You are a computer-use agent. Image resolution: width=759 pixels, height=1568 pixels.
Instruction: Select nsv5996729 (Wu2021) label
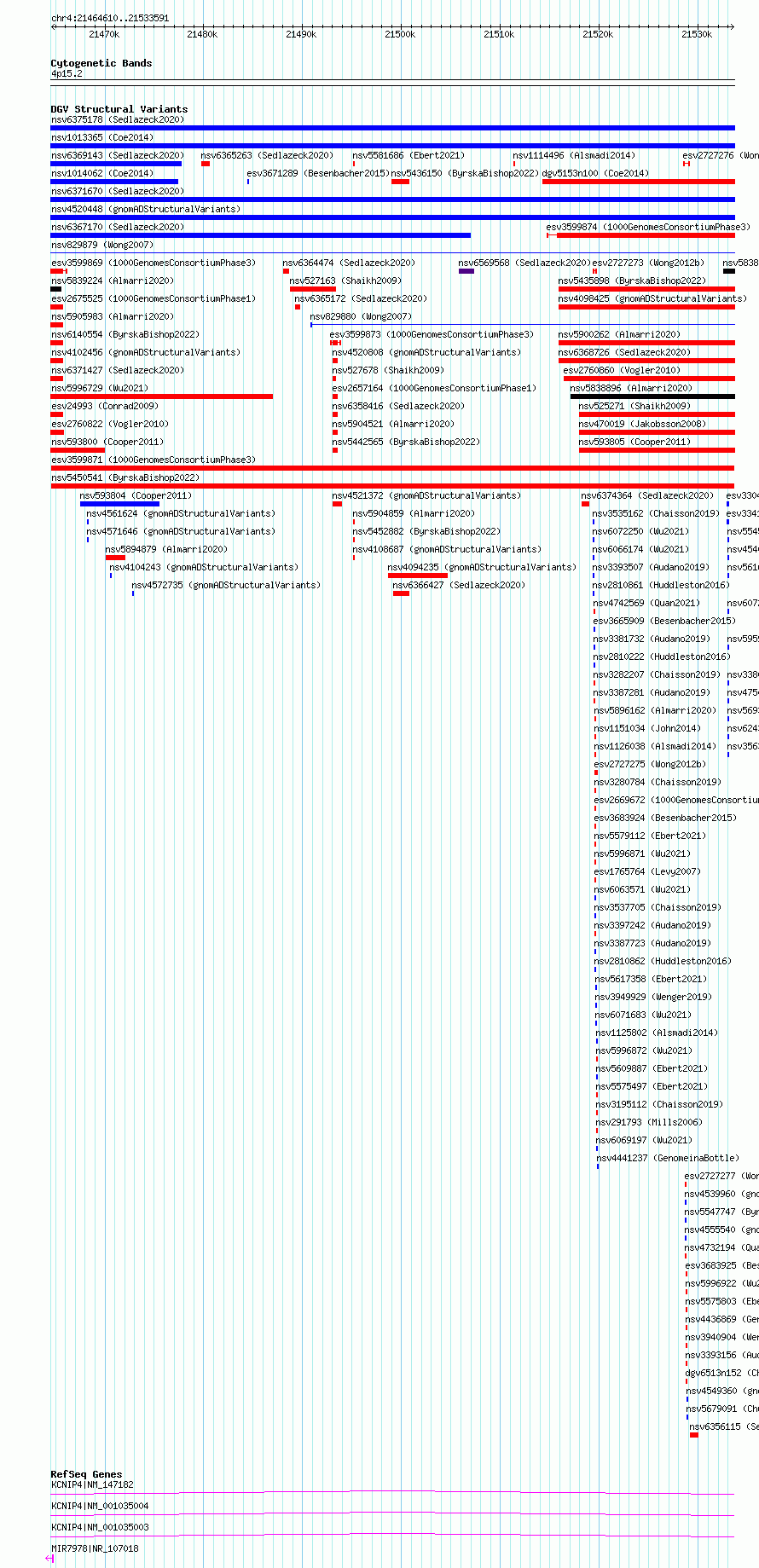99,388
